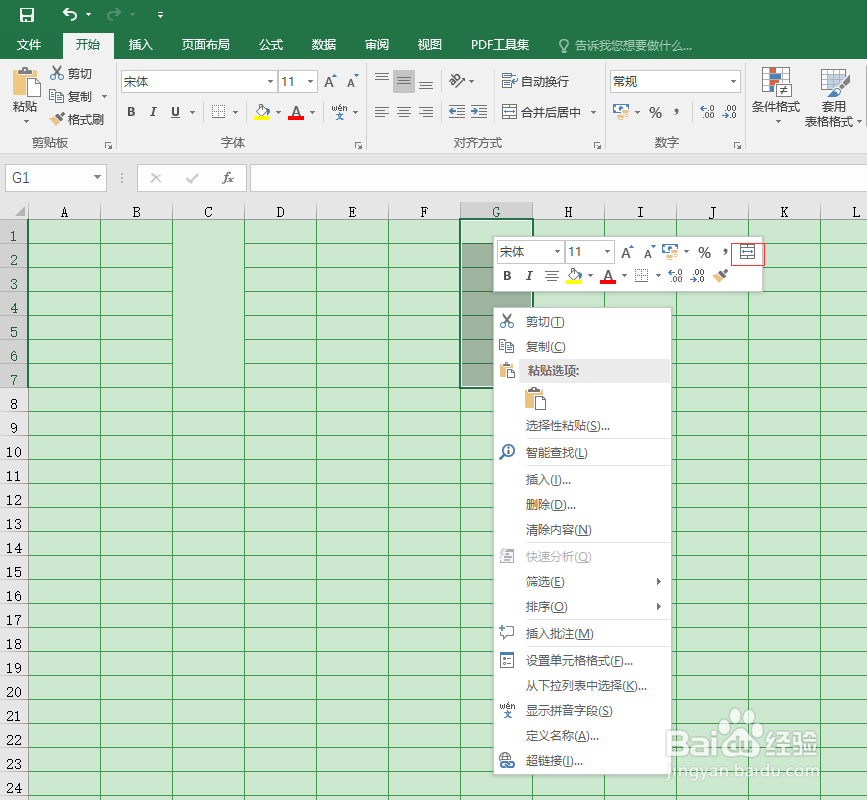The image size is (867, 800).
Task: Switch to the Page Layout (页面布局) tab
Action: (x=206, y=45)
